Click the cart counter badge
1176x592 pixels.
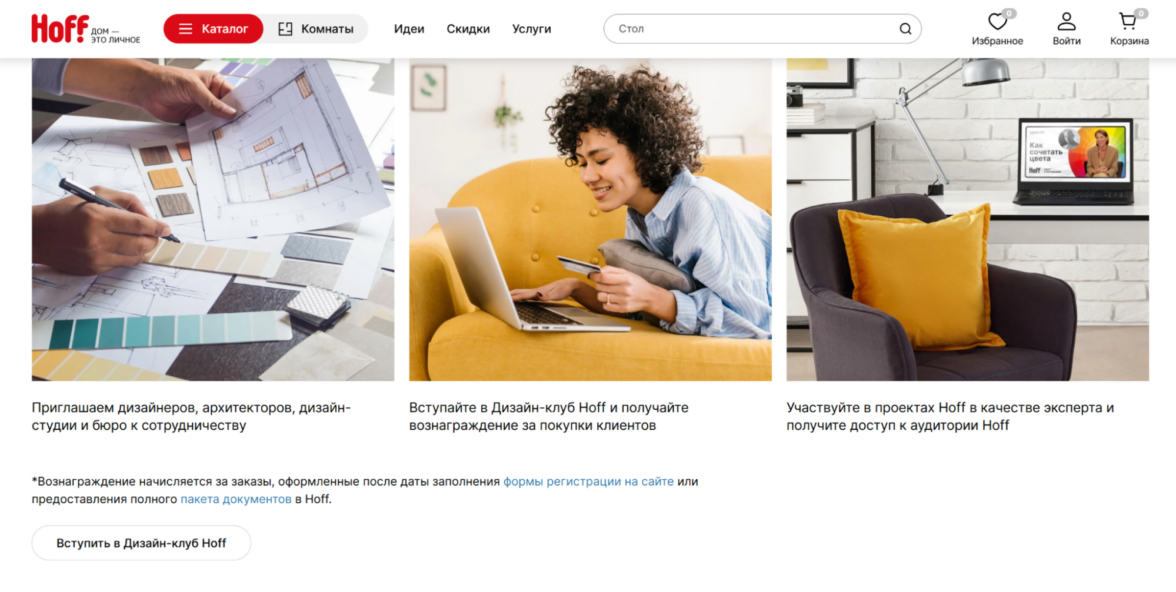click(x=1141, y=14)
